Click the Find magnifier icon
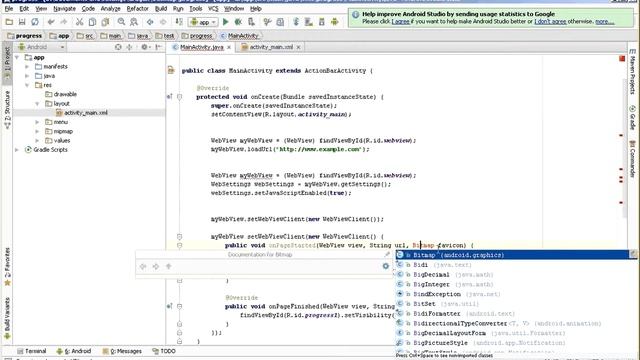 [121, 22]
